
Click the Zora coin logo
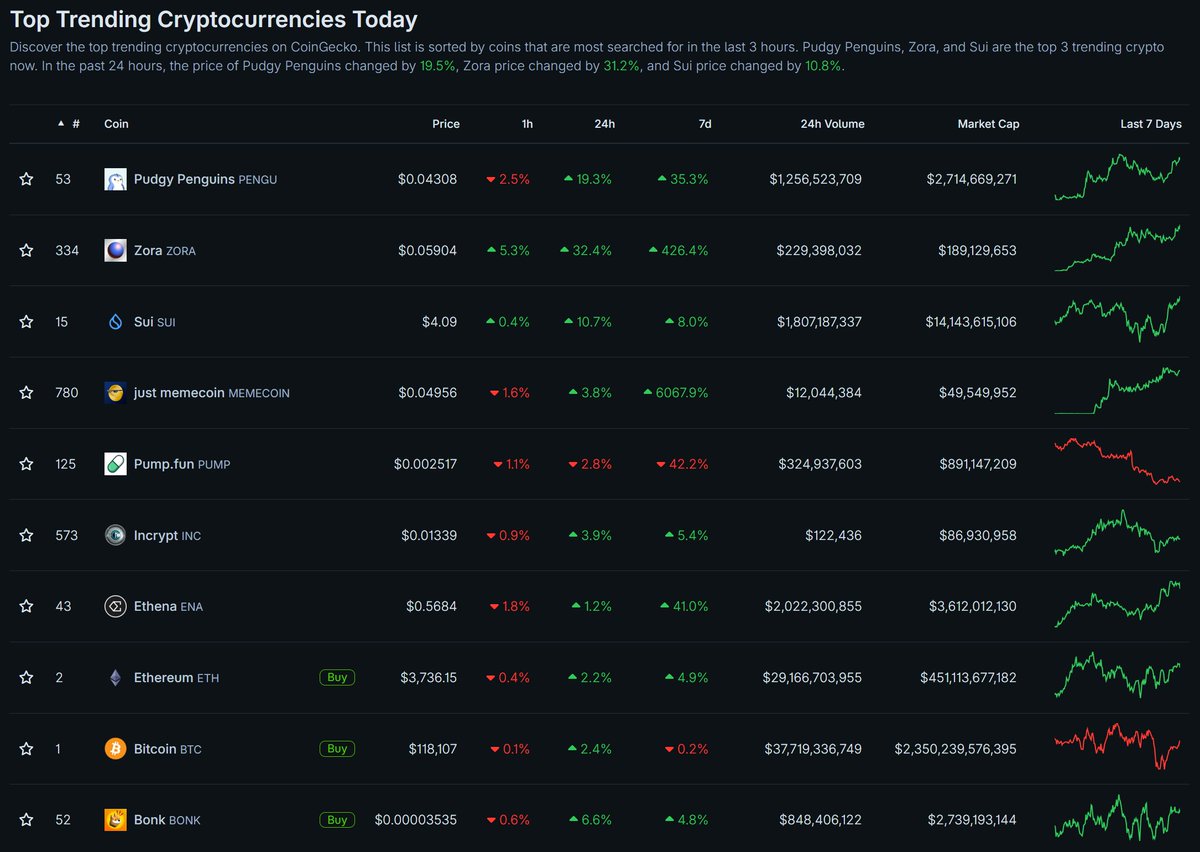tap(115, 250)
